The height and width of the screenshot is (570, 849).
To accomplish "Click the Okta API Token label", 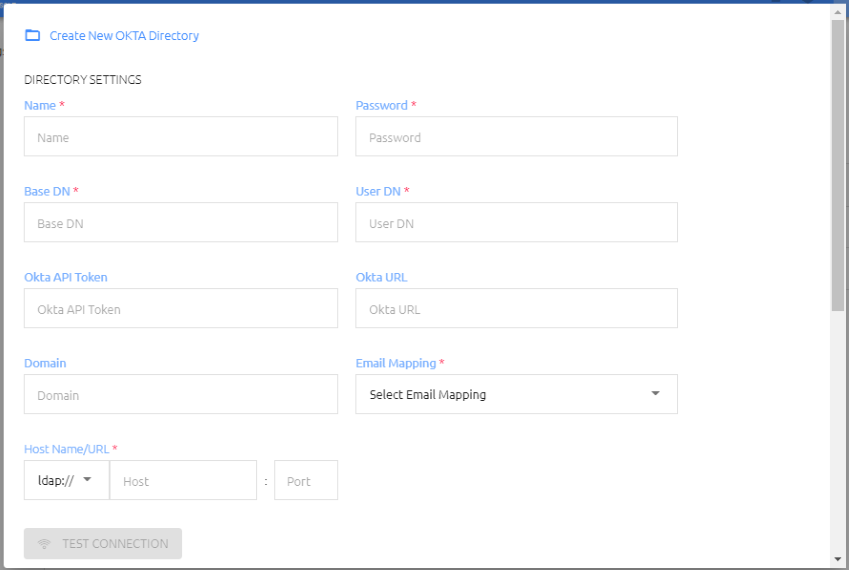I will 66,277.
